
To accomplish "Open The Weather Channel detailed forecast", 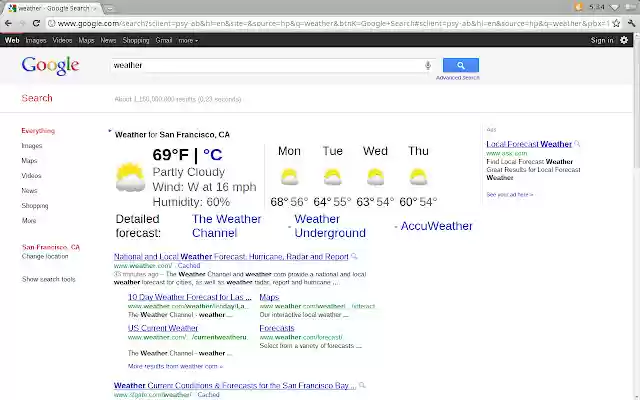I will tap(227, 226).
